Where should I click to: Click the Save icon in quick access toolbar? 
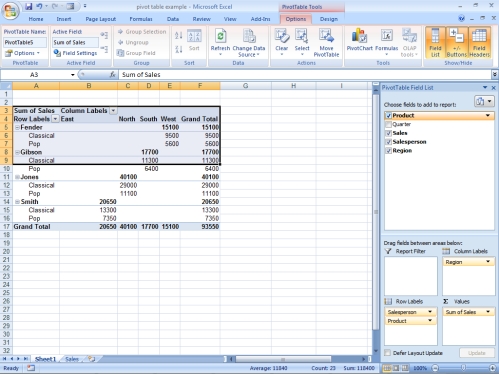(x=29, y=6)
